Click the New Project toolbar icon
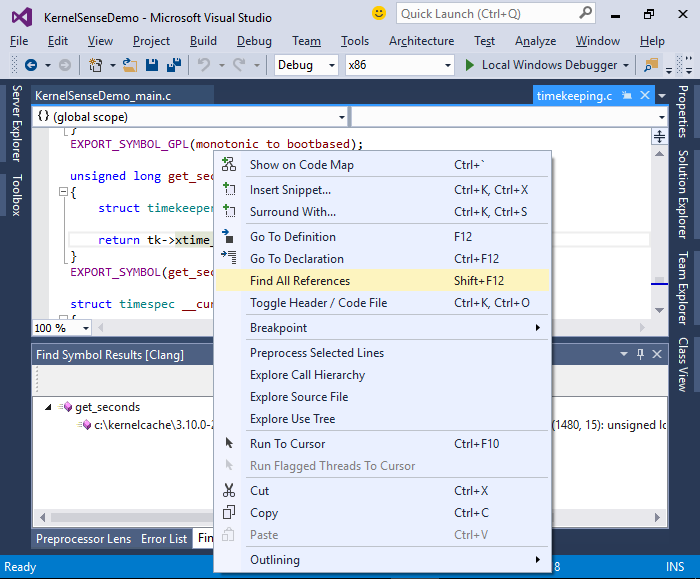The image size is (700, 579). click(95, 65)
